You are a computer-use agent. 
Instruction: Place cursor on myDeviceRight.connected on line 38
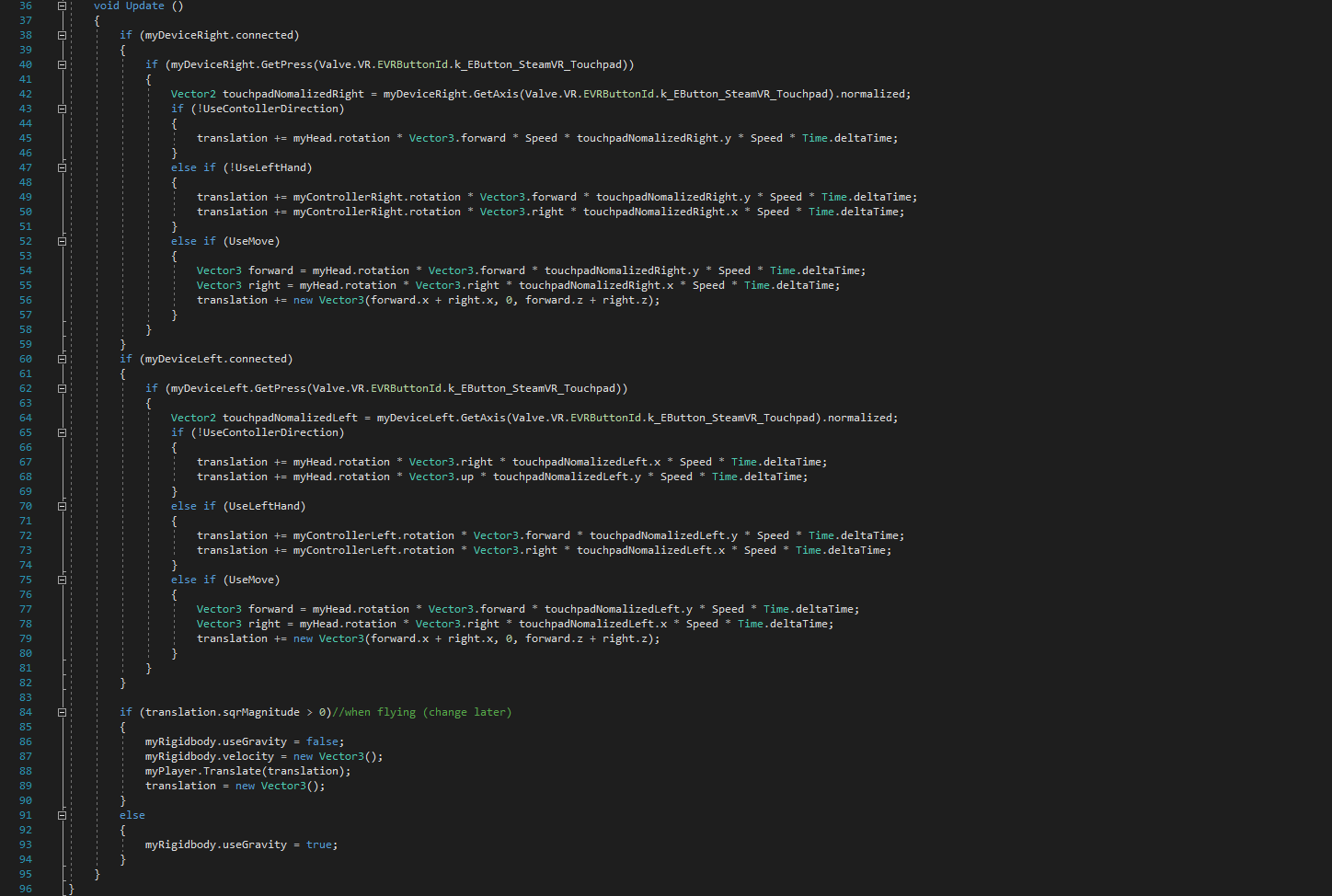point(219,35)
